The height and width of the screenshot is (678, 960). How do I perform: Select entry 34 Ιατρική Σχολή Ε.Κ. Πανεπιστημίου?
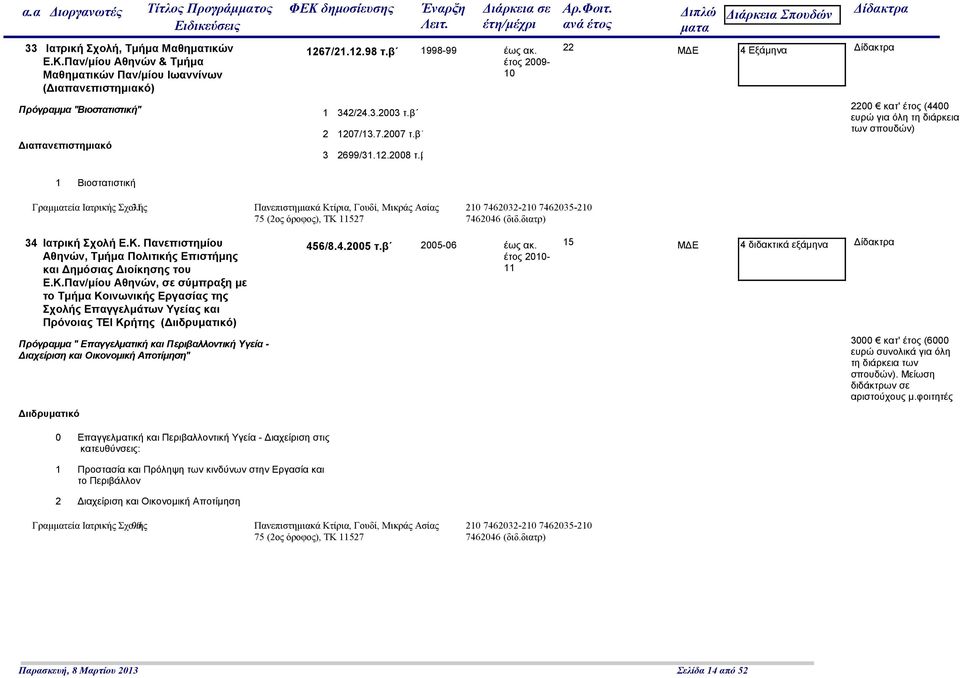coord(136,283)
